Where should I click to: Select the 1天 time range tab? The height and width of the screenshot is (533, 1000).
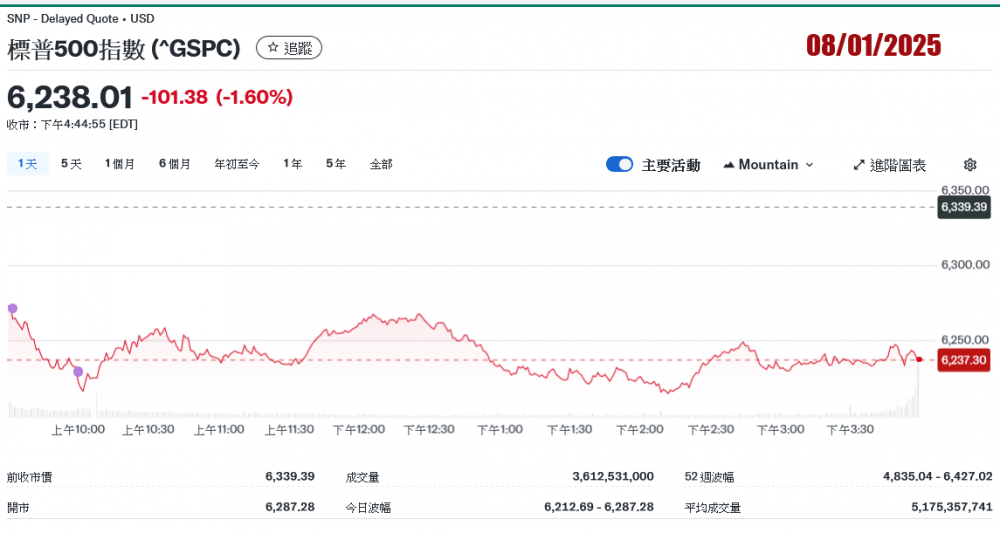(27, 164)
